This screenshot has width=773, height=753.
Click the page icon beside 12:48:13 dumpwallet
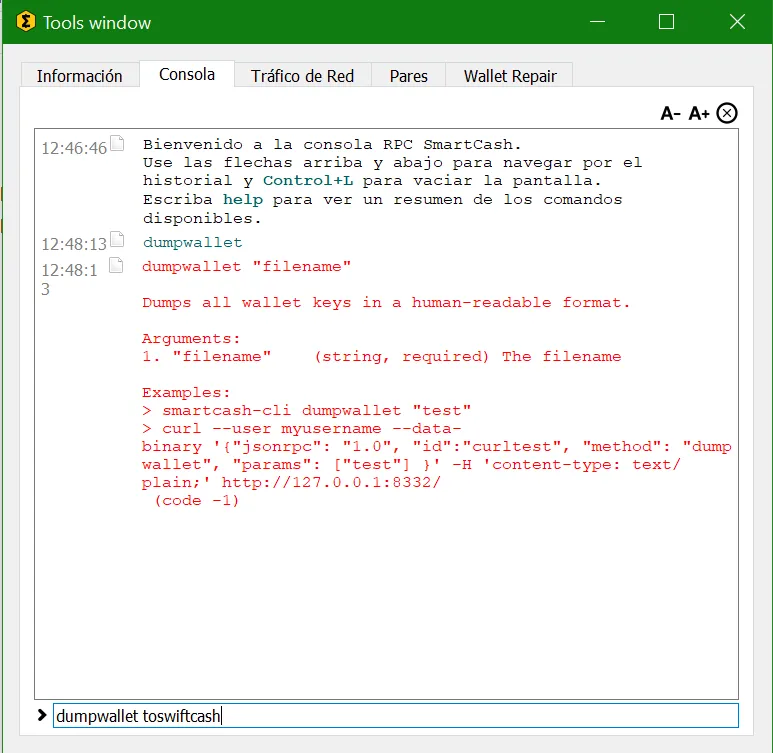tap(117, 239)
